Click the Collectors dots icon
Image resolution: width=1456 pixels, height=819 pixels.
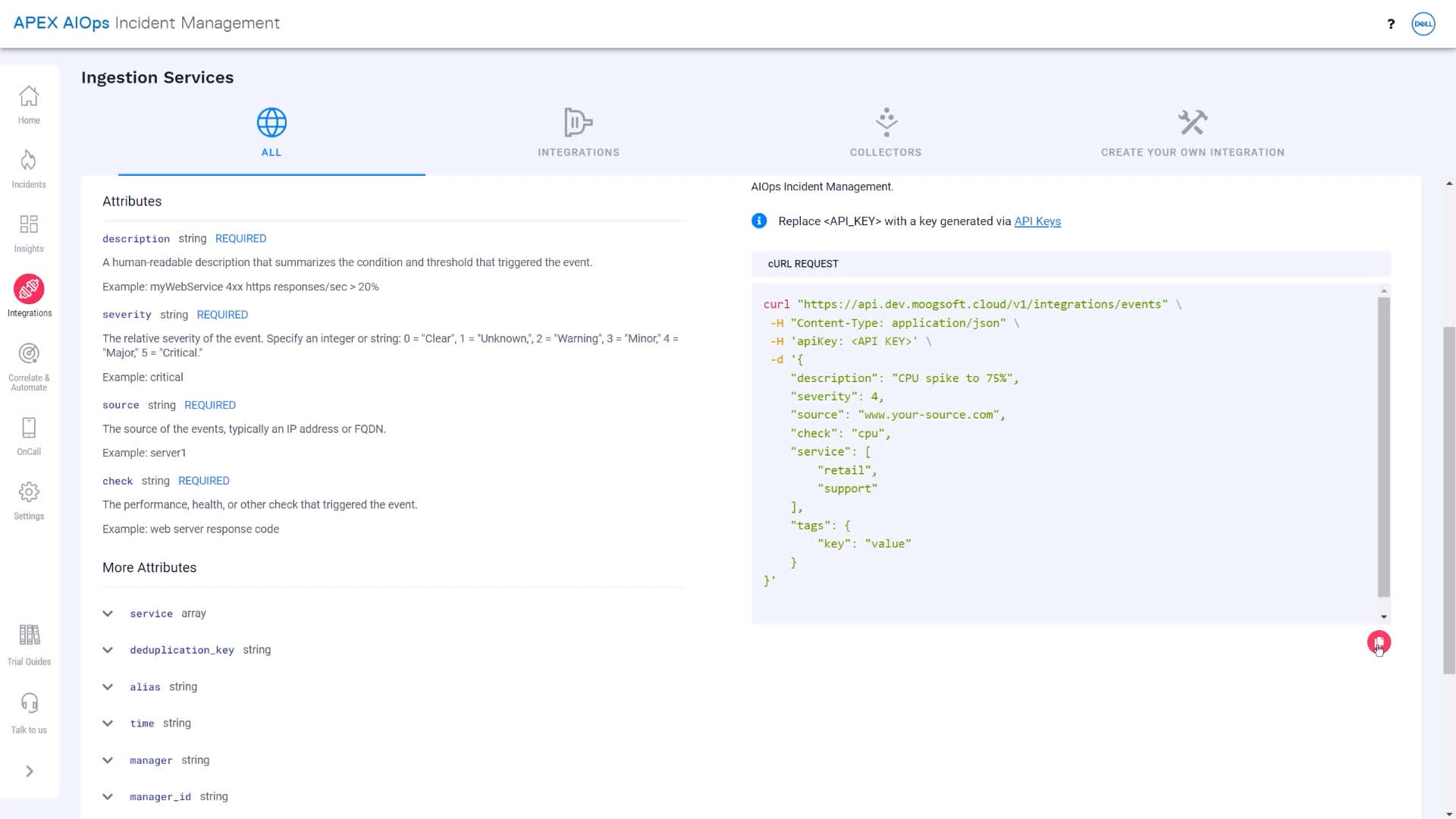[886, 122]
